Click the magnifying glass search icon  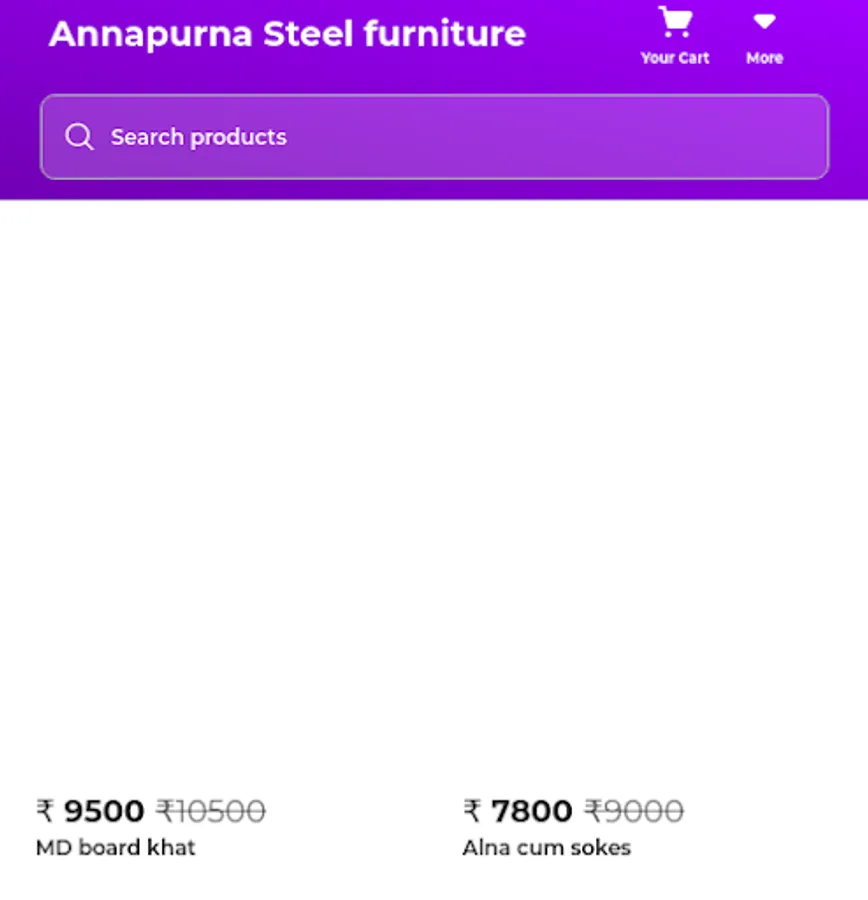tap(79, 137)
